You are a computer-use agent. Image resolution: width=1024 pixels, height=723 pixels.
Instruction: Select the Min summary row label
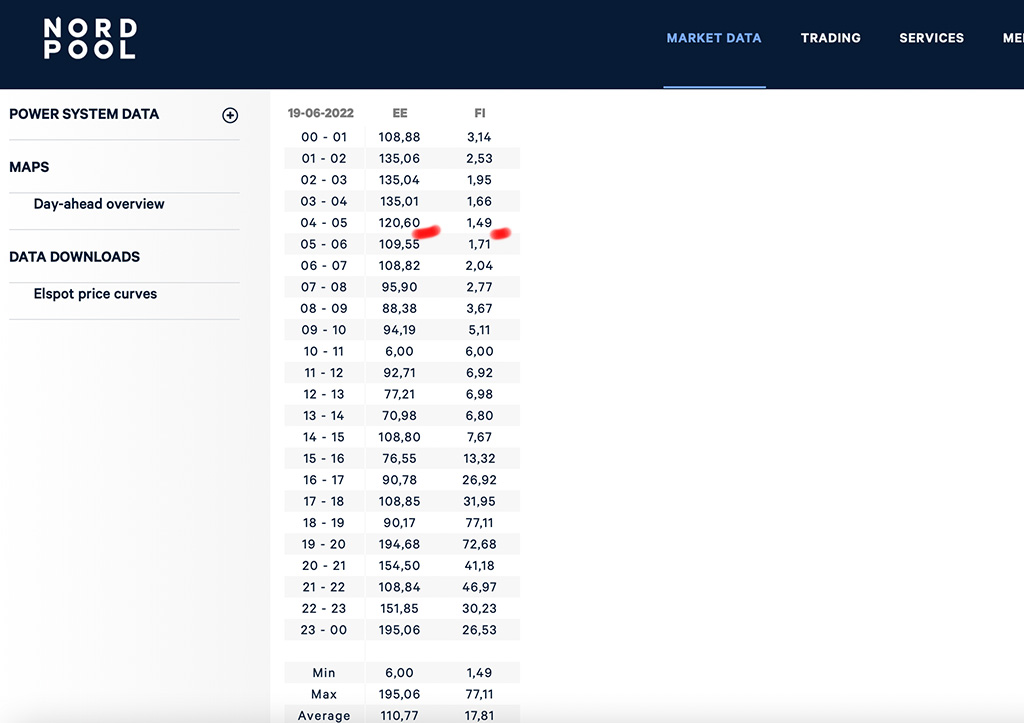(324, 673)
